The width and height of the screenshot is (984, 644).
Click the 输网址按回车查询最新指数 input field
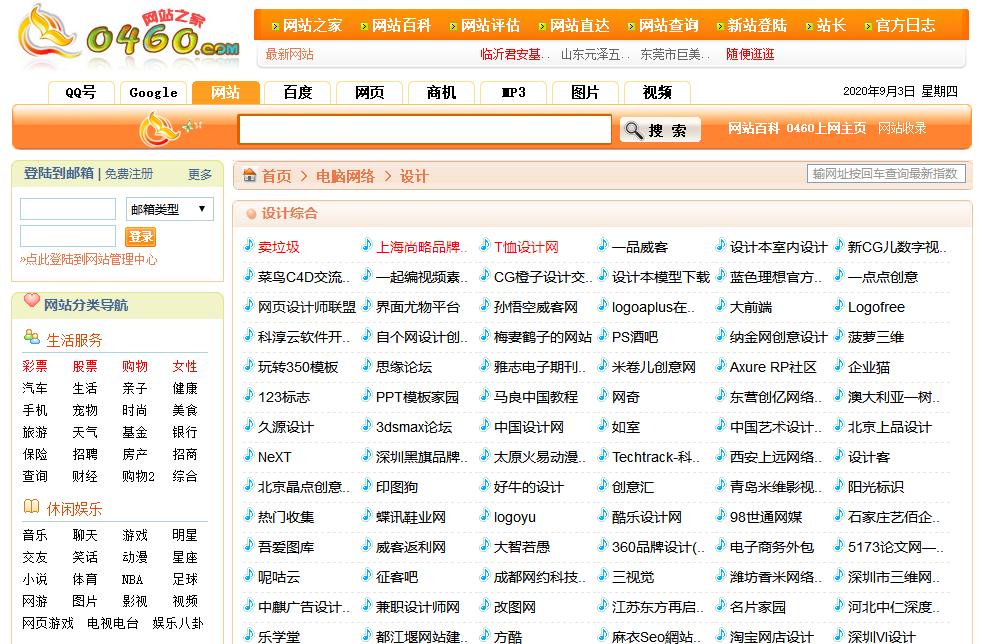(886, 173)
